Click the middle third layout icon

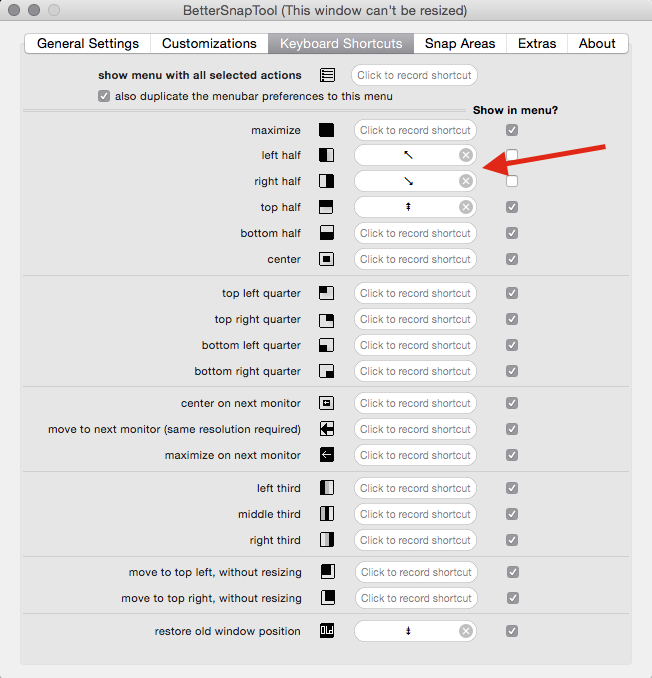tap(326, 514)
